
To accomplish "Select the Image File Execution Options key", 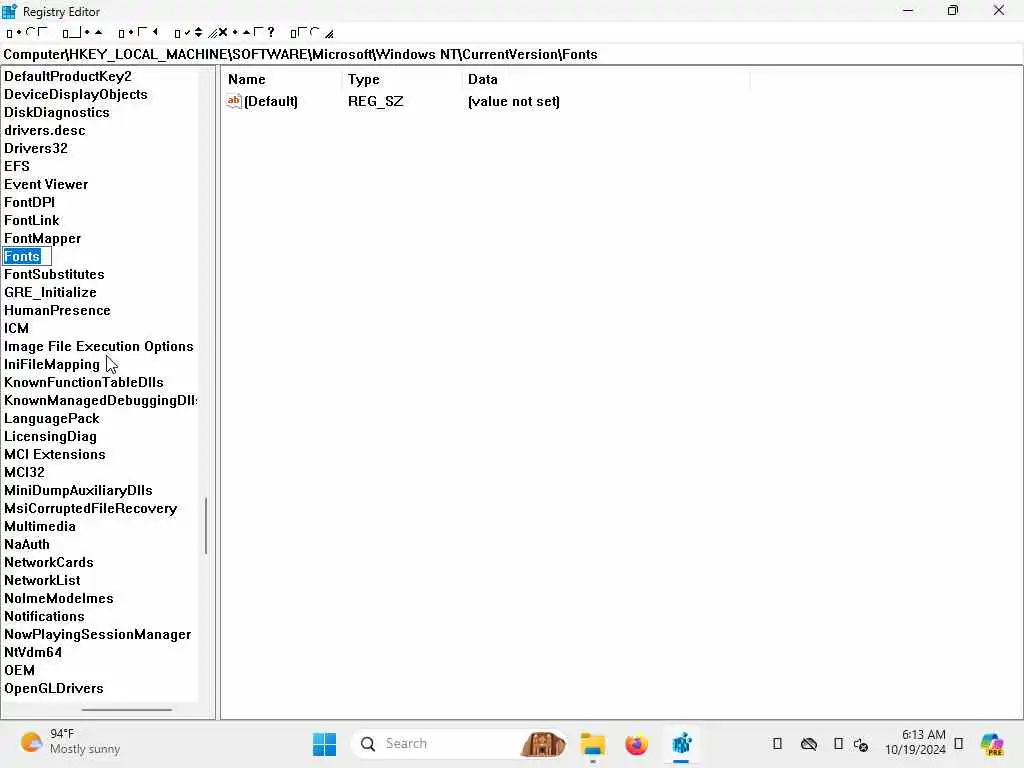I will click(99, 346).
